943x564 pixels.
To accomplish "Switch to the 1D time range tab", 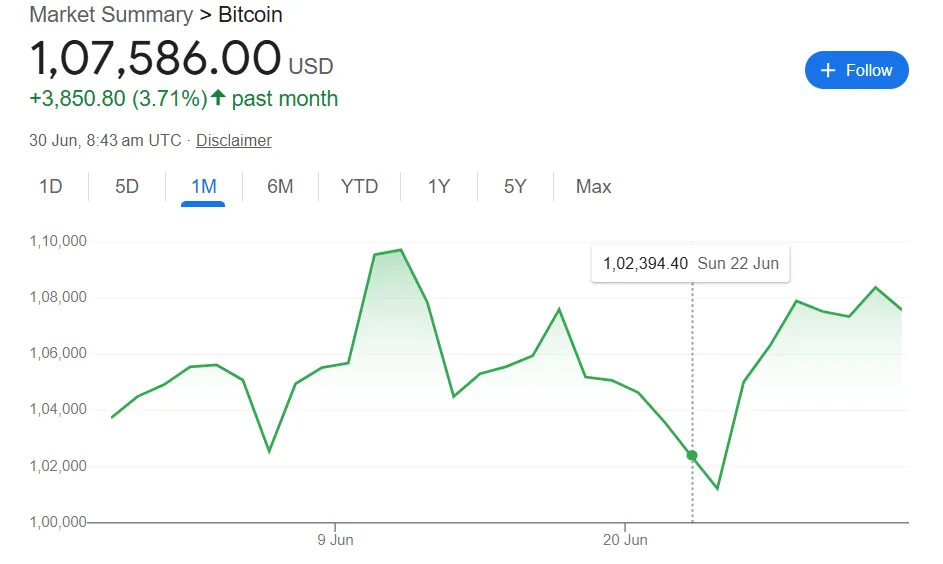I will pos(50,187).
